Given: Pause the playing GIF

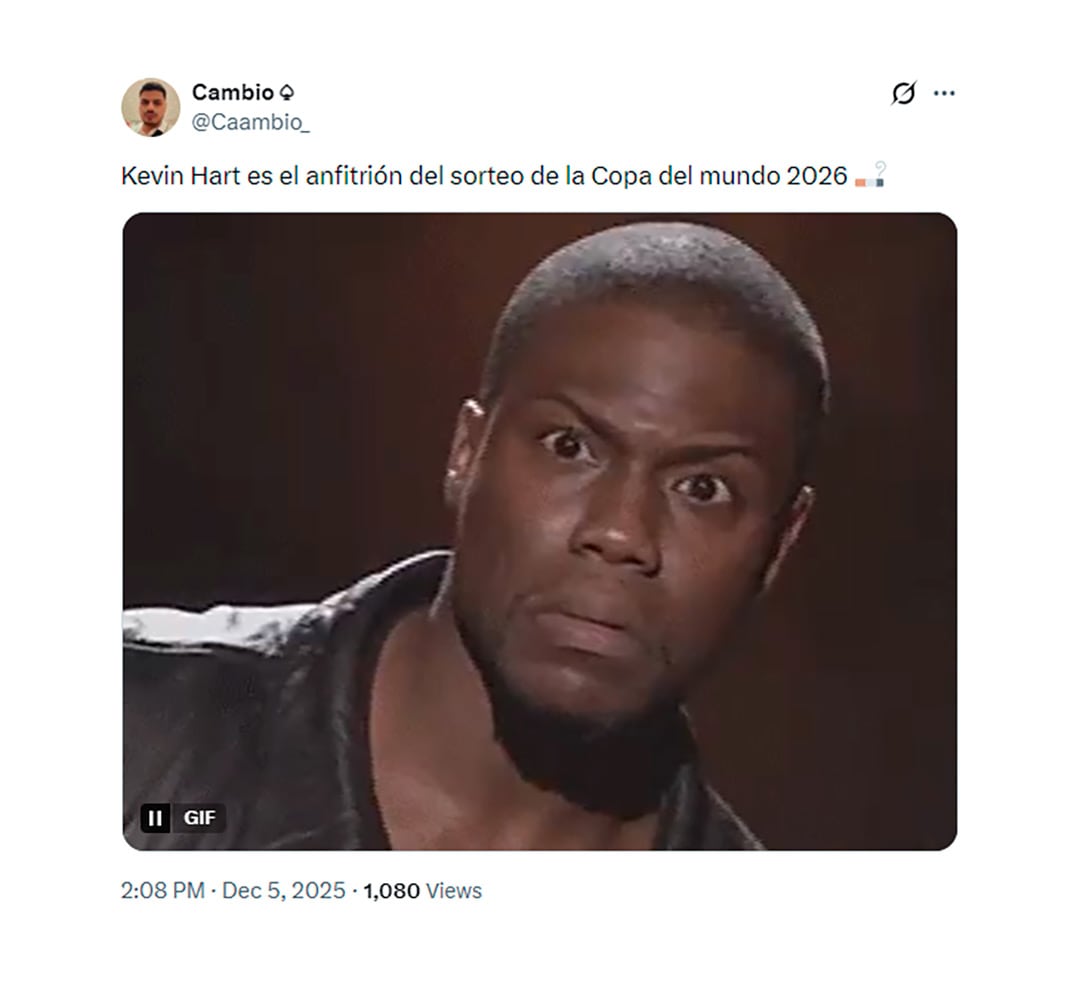Looking at the screenshot, I should pos(155,818).
